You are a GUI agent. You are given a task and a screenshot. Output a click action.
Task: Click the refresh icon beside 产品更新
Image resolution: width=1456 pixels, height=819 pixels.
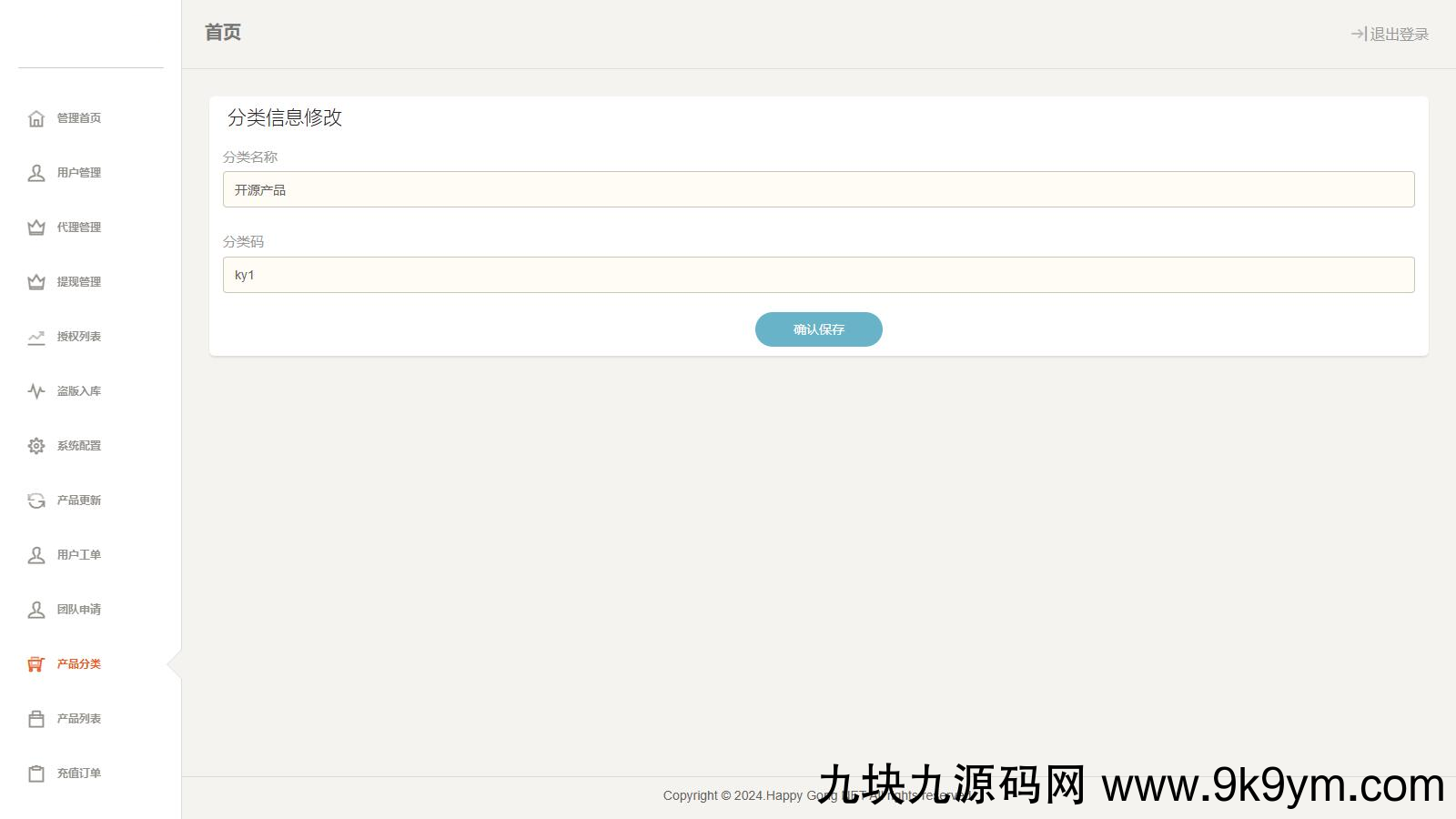click(x=36, y=500)
